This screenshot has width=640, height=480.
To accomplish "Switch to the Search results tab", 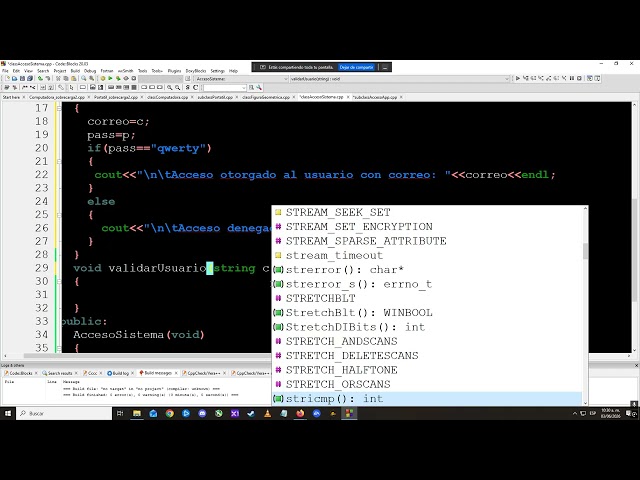I will [60, 373].
